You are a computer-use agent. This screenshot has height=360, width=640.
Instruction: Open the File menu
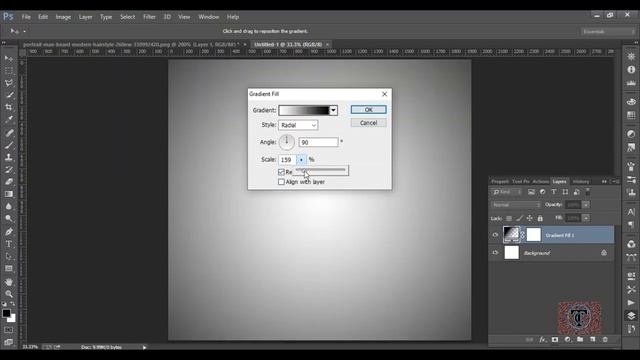(26, 17)
